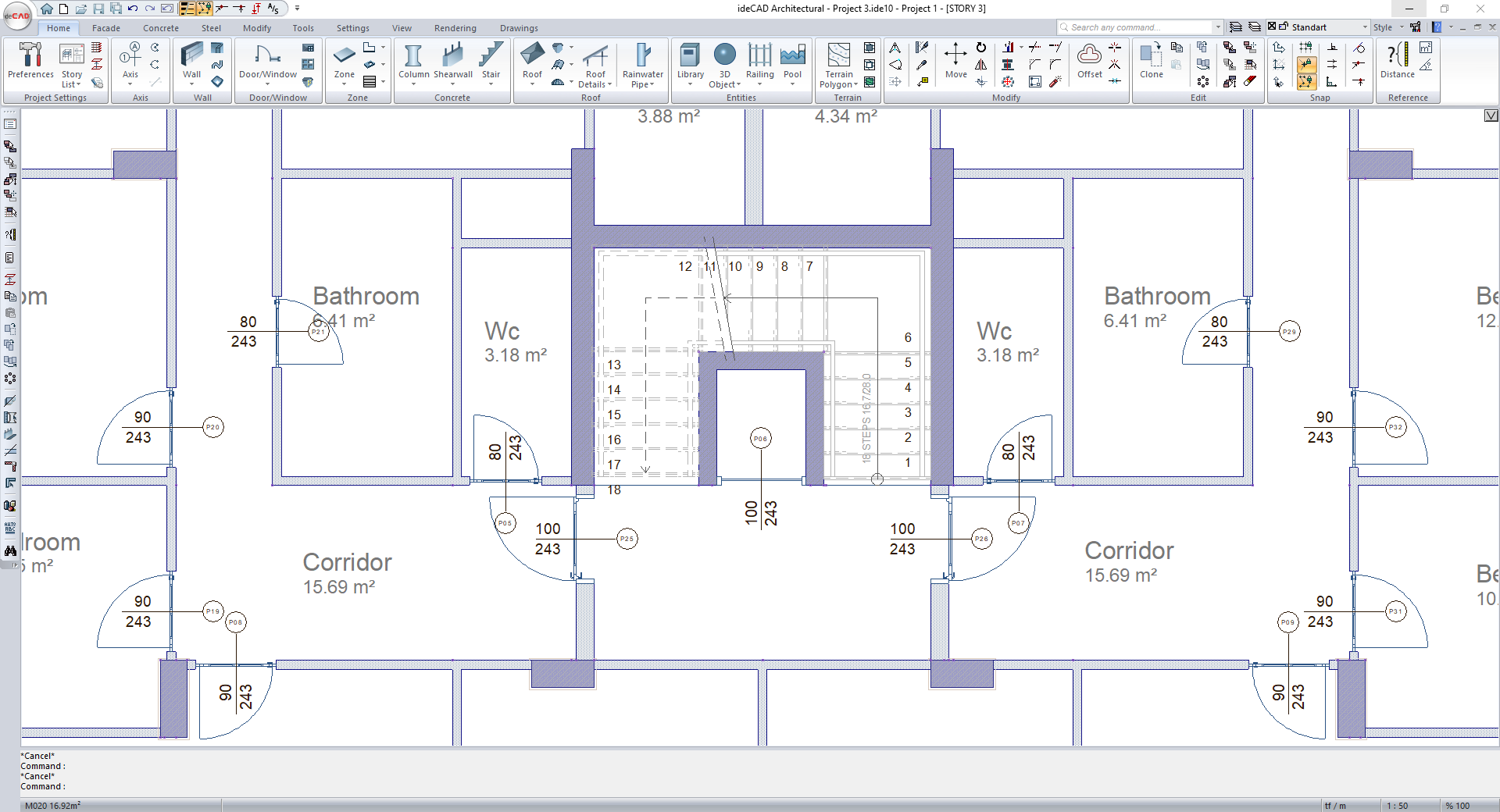1500x812 pixels.
Task: Expand the Door/Window dropdown arrow
Action: coord(267,84)
